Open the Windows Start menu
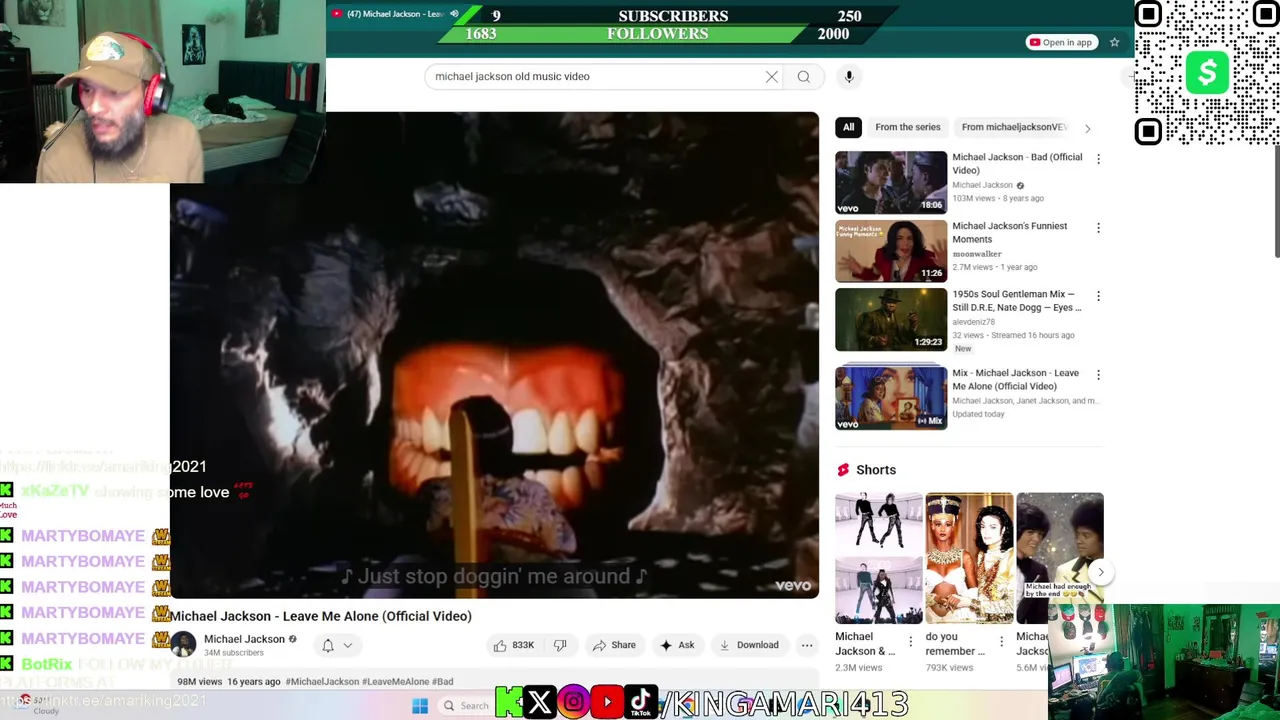1280x720 pixels. pyautogui.click(x=420, y=706)
